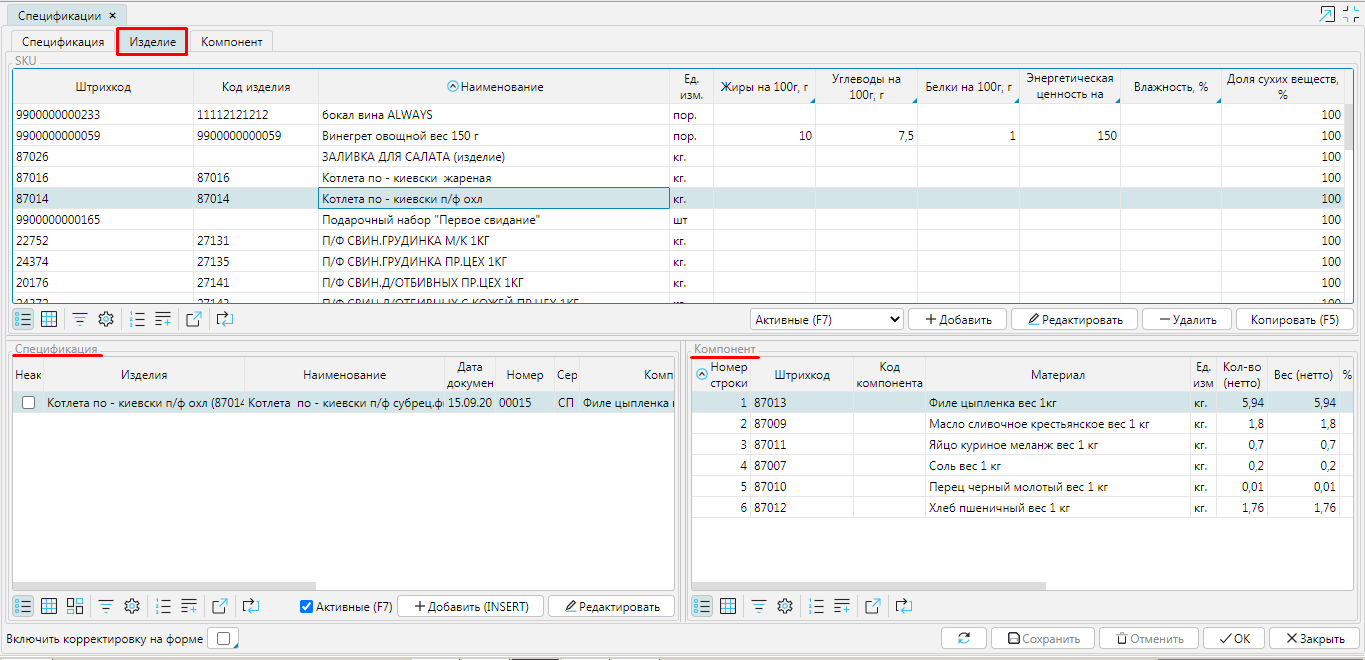Click the tiles view icon in Спецификация toolbar
The height and width of the screenshot is (660, 1365).
click(x=75, y=606)
